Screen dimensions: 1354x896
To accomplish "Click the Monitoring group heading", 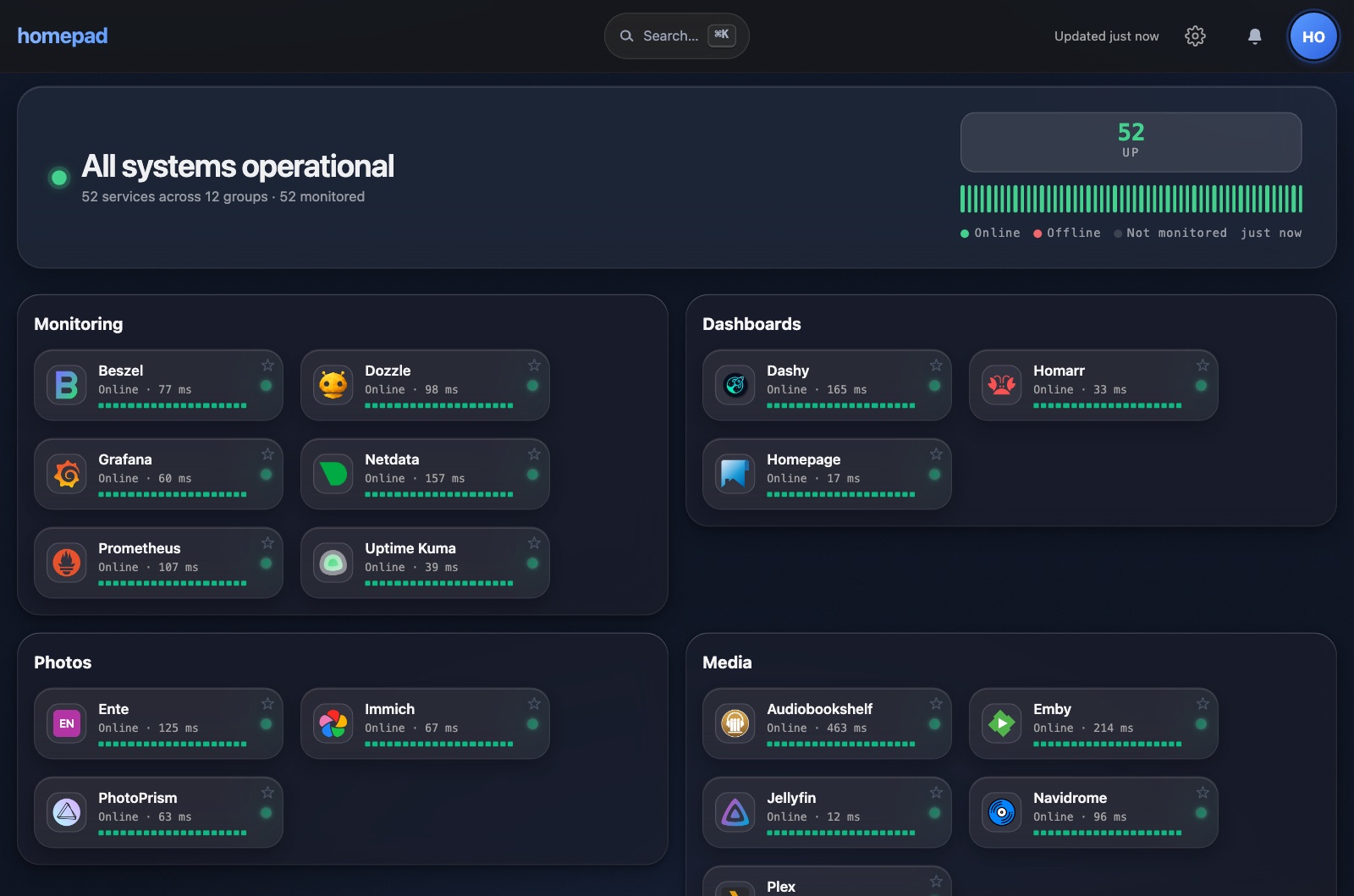I will pos(79,324).
